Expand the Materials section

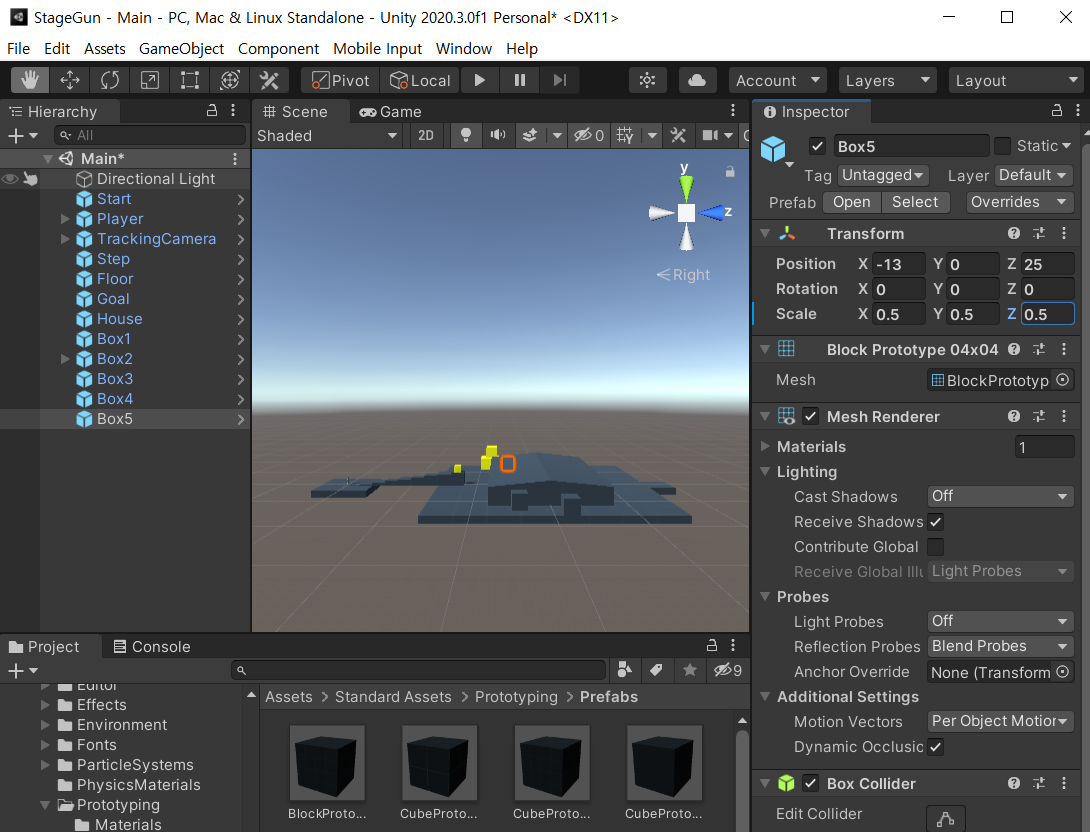click(x=765, y=446)
